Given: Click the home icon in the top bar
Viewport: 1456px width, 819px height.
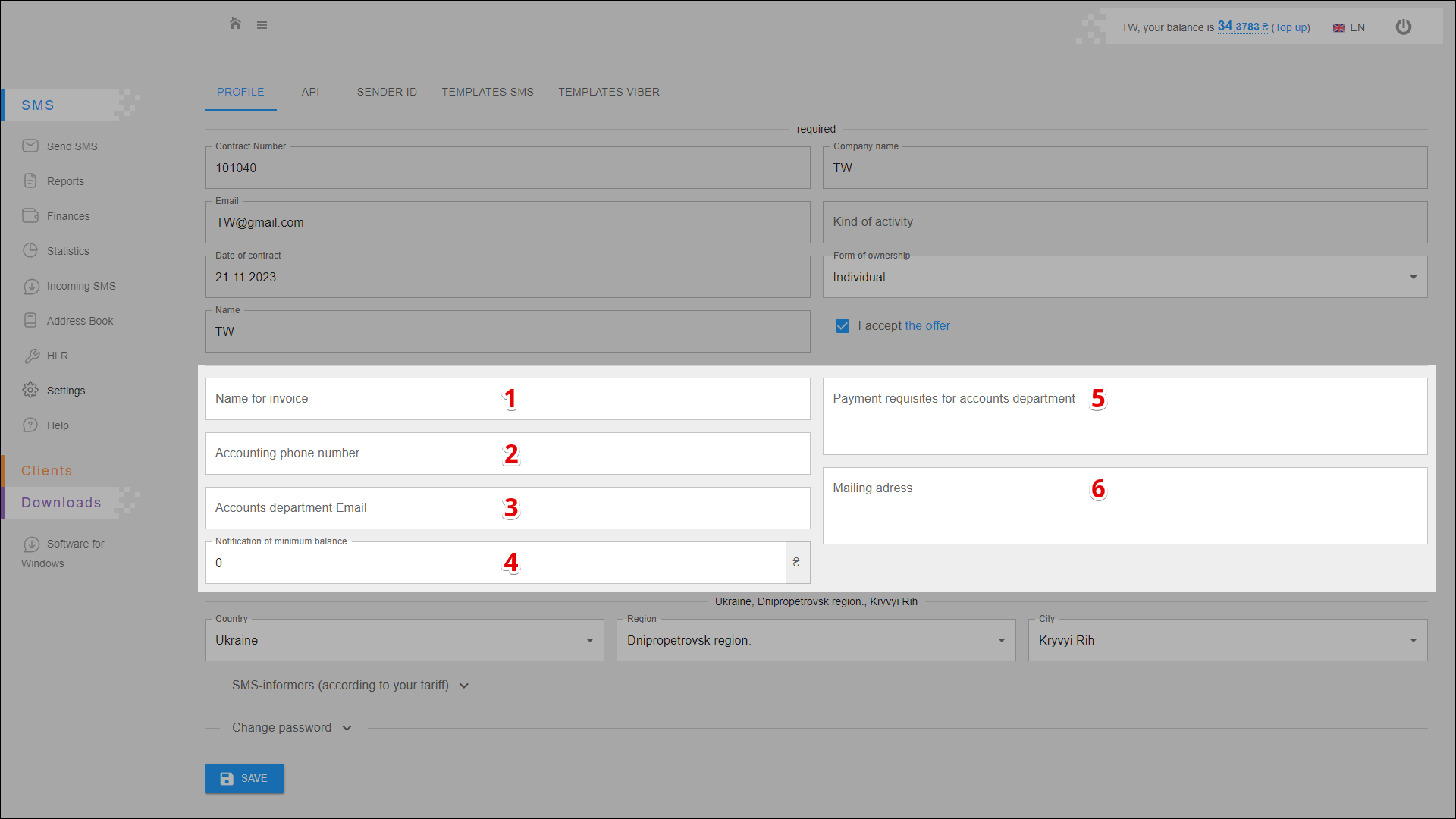Looking at the screenshot, I should [x=235, y=24].
